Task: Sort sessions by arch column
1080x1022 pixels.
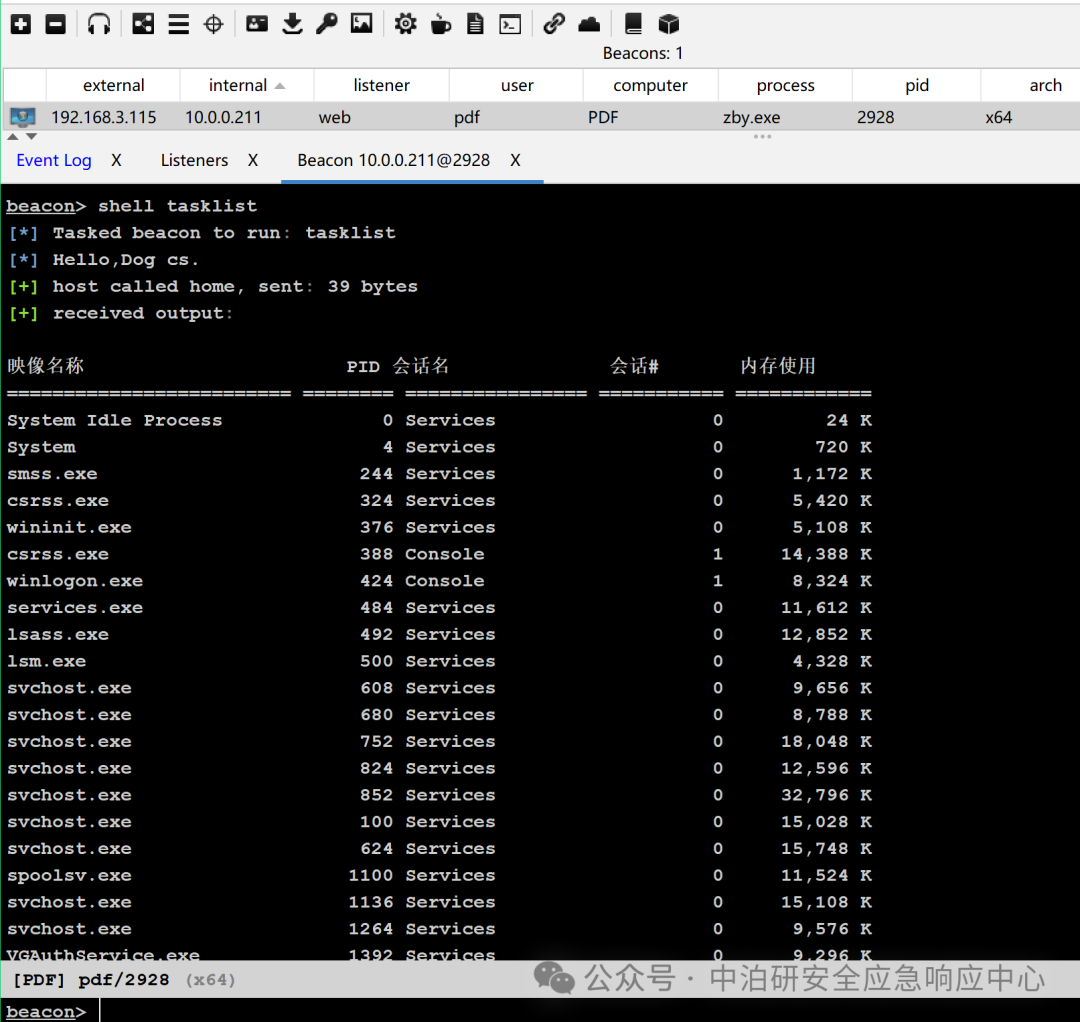Action: click(1045, 85)
